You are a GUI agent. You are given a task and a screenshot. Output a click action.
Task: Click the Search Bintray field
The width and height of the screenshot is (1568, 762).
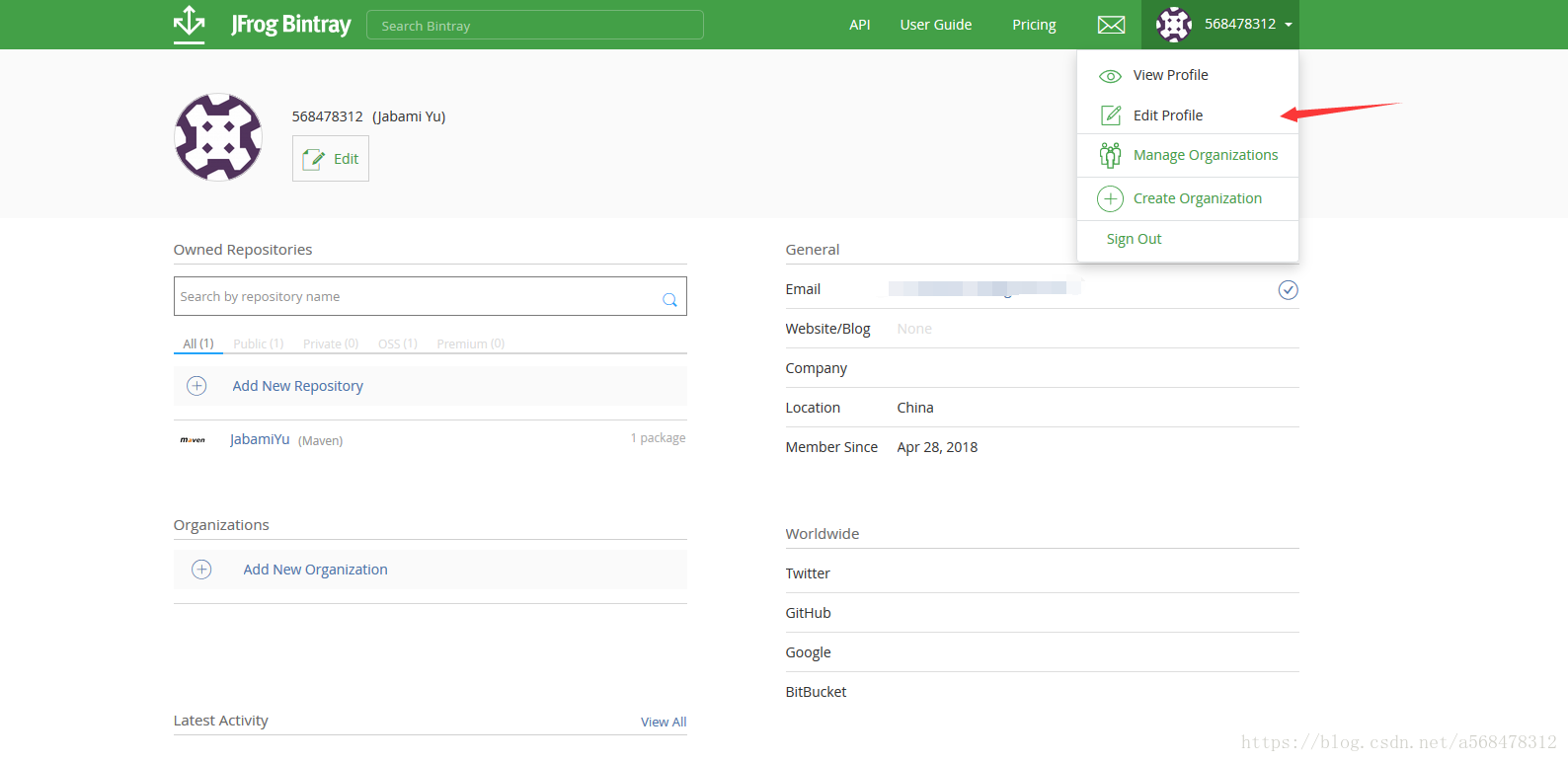click(535, 25)
